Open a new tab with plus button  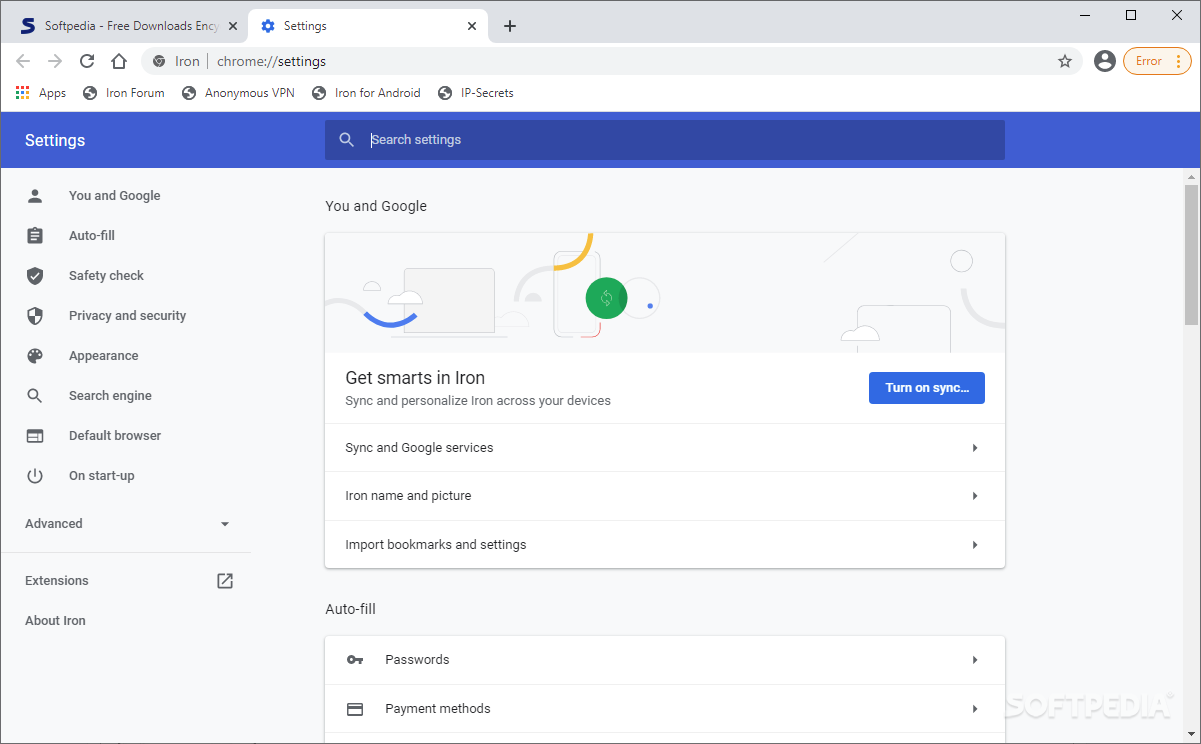(x=510, y=26)
